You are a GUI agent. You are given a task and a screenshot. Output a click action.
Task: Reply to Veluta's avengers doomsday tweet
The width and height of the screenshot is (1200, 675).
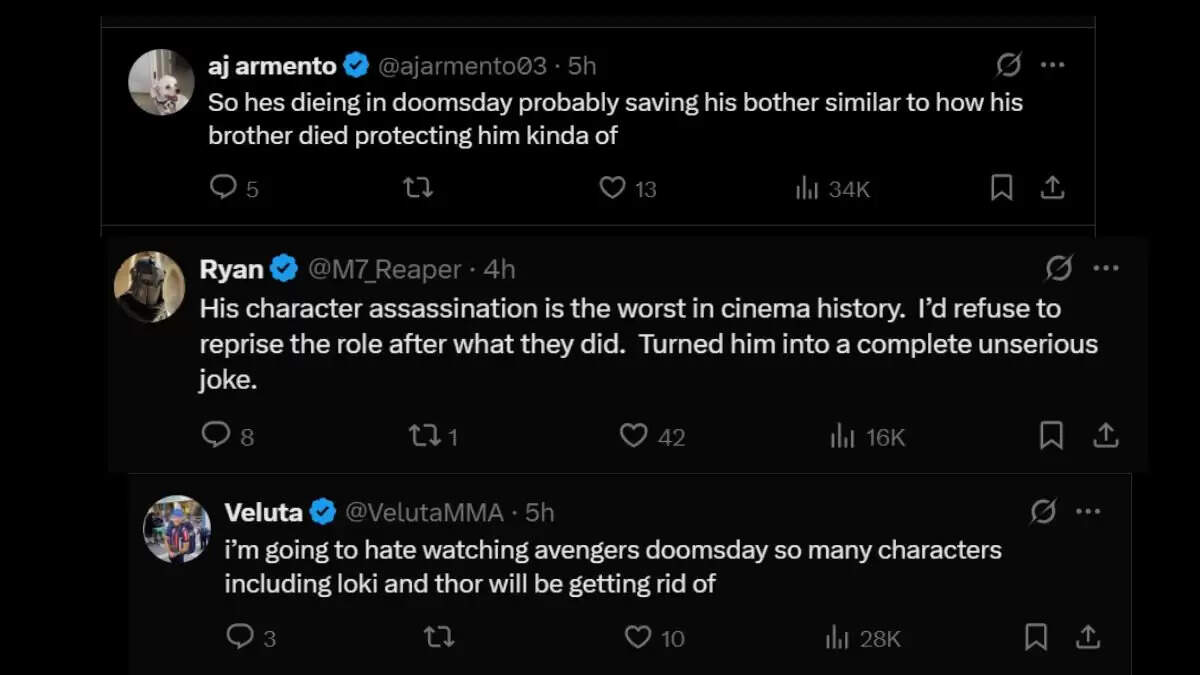point(239,636)
